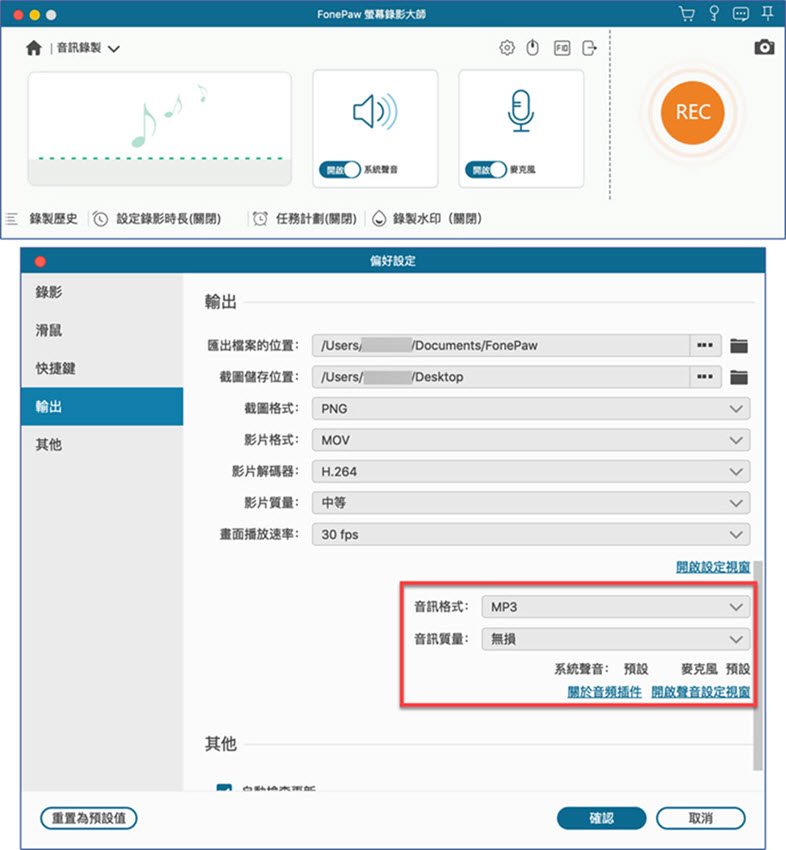This screenshot has height=850, width=786.
Task: Open the 影片解碼器 H.264 dropdown
Action: click(x=531, y=472)
